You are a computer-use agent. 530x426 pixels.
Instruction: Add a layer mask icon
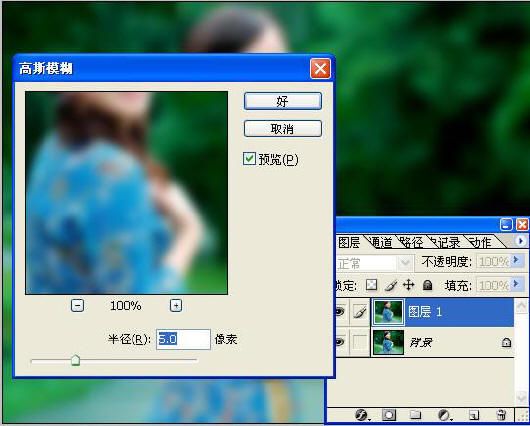(389, 415)
